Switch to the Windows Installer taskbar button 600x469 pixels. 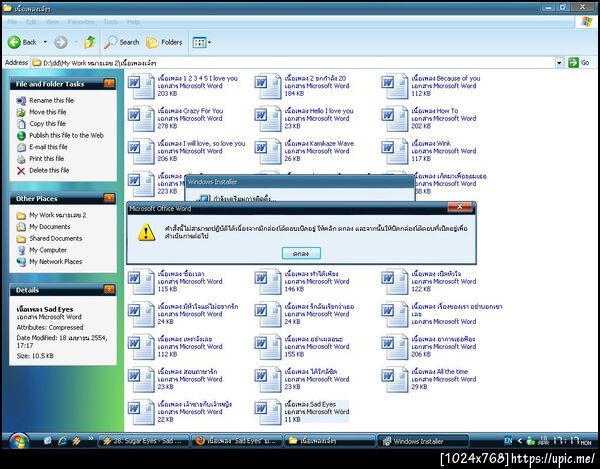423,441
